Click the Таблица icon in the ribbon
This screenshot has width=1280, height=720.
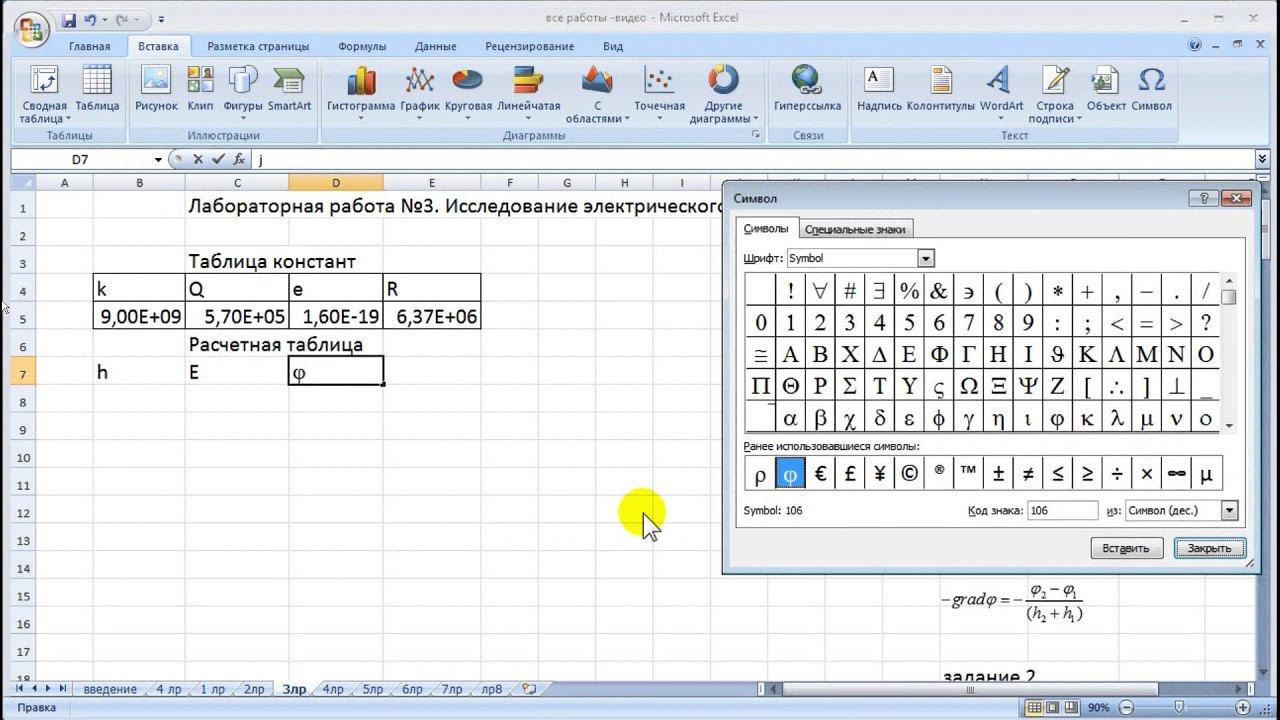(97, 90)
